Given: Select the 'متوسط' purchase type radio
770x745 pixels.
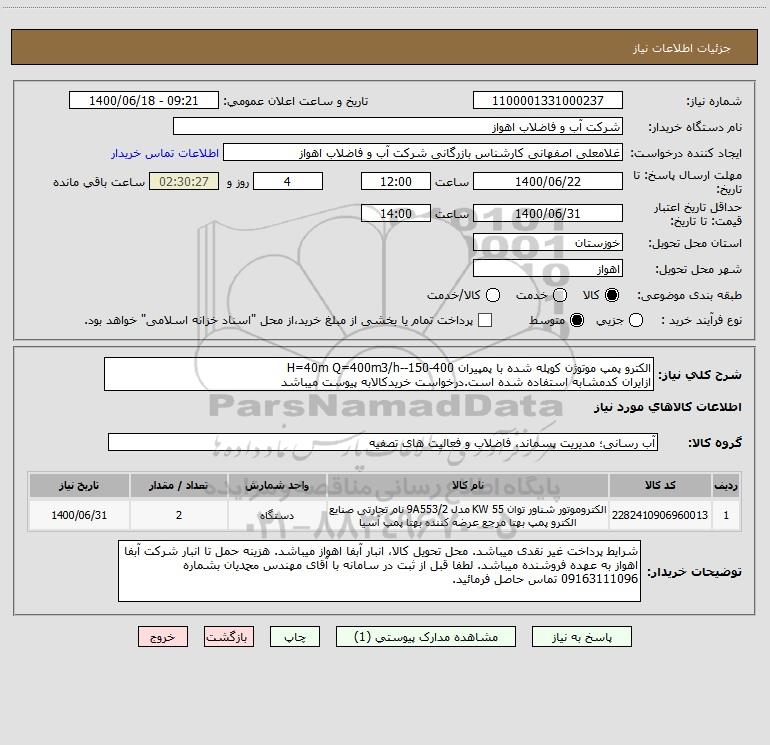Looking at the screenshot, I should (577, 320).
